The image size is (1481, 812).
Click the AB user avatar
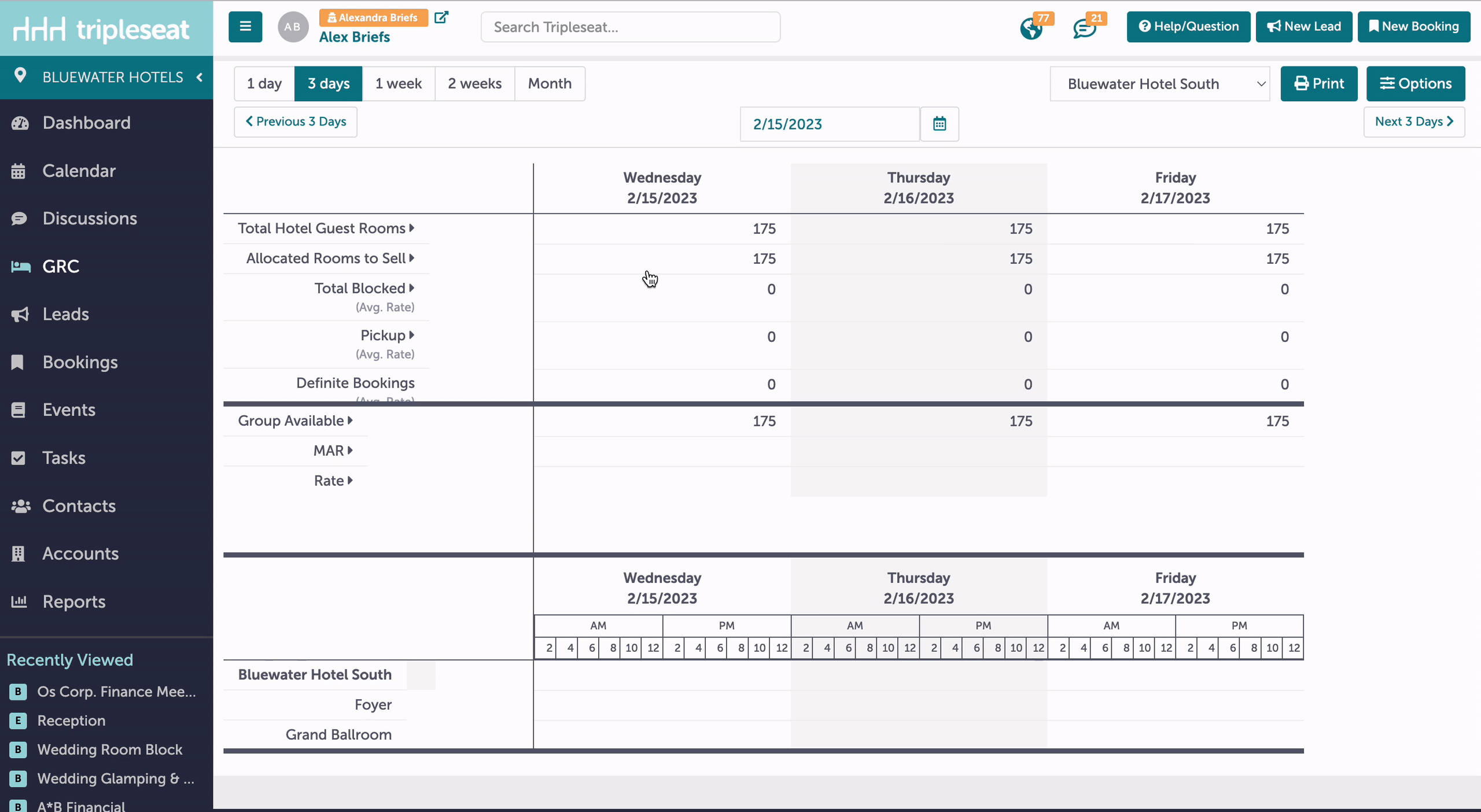tap(293, 27)
